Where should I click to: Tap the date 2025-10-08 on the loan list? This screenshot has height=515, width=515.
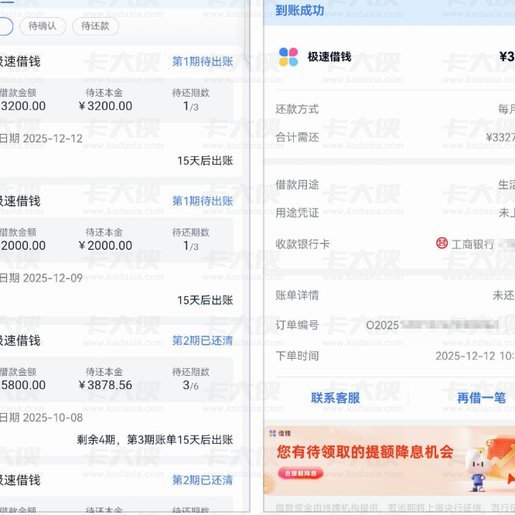pyautogui.click(x=53, y=418)
